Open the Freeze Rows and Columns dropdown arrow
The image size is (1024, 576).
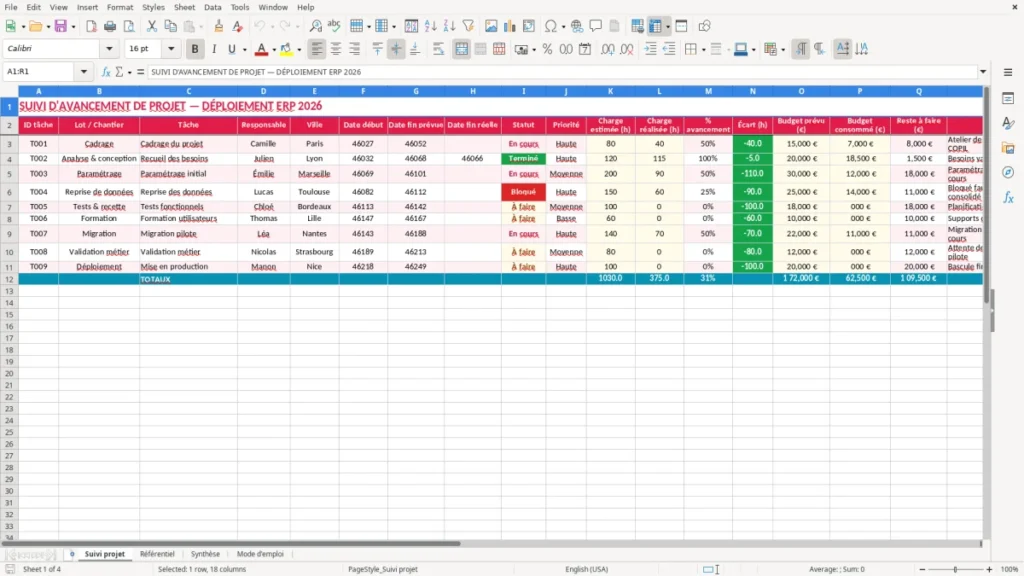pos(667,27)
